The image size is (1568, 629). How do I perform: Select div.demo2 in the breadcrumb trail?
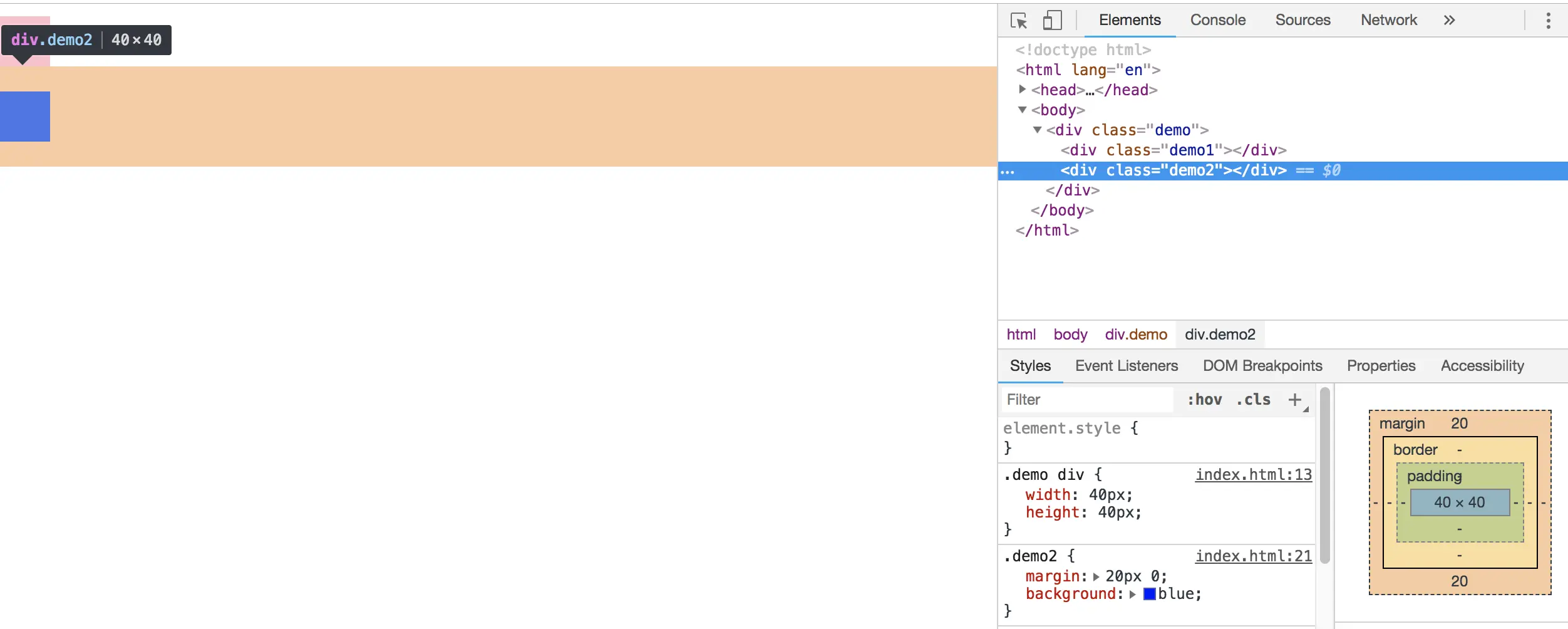pos(1220,335)
